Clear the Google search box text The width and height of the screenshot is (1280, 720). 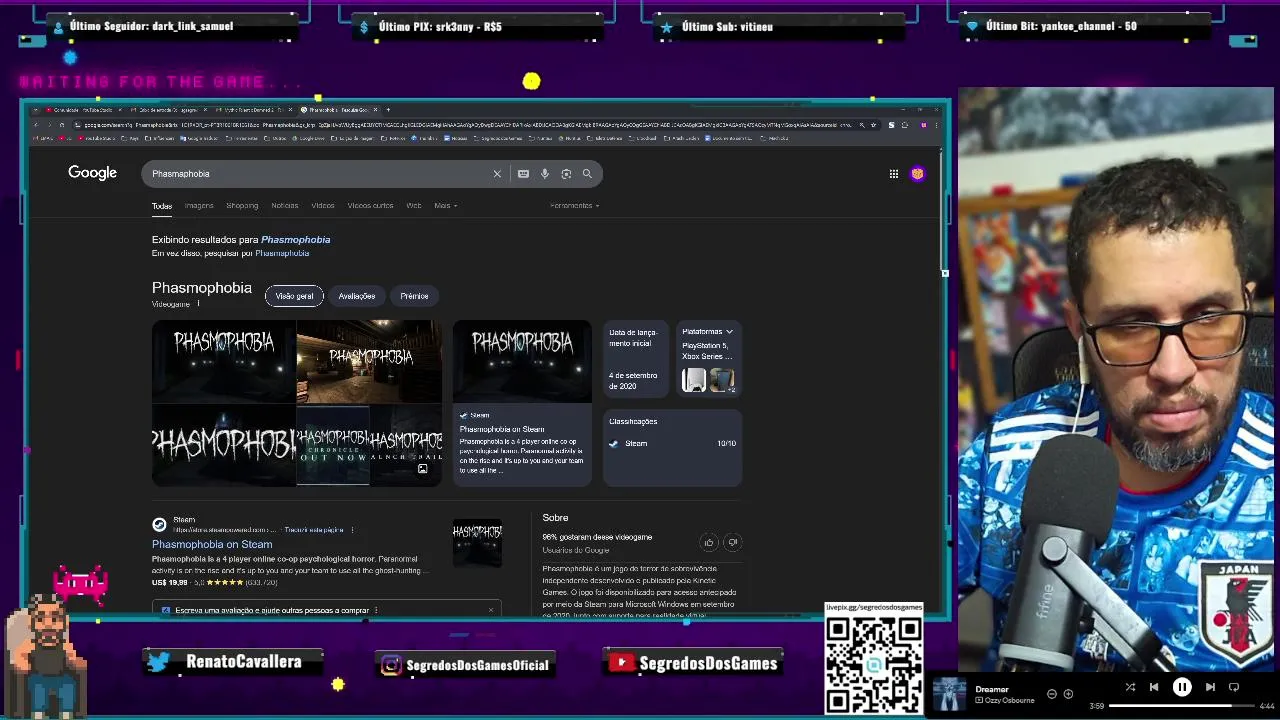point(497,174)
